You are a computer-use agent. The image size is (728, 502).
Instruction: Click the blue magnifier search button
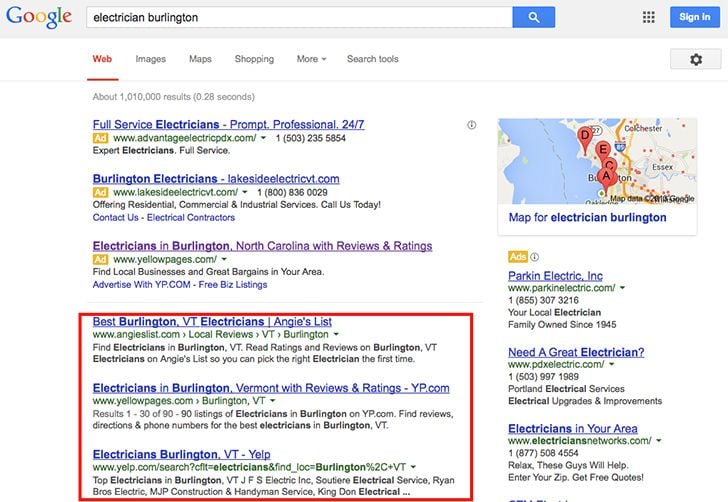pyautogui.click(x=533, y=17)
